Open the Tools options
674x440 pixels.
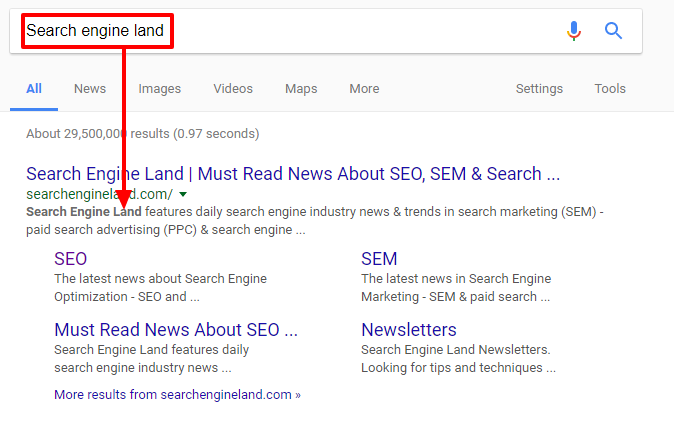(610, 89)
